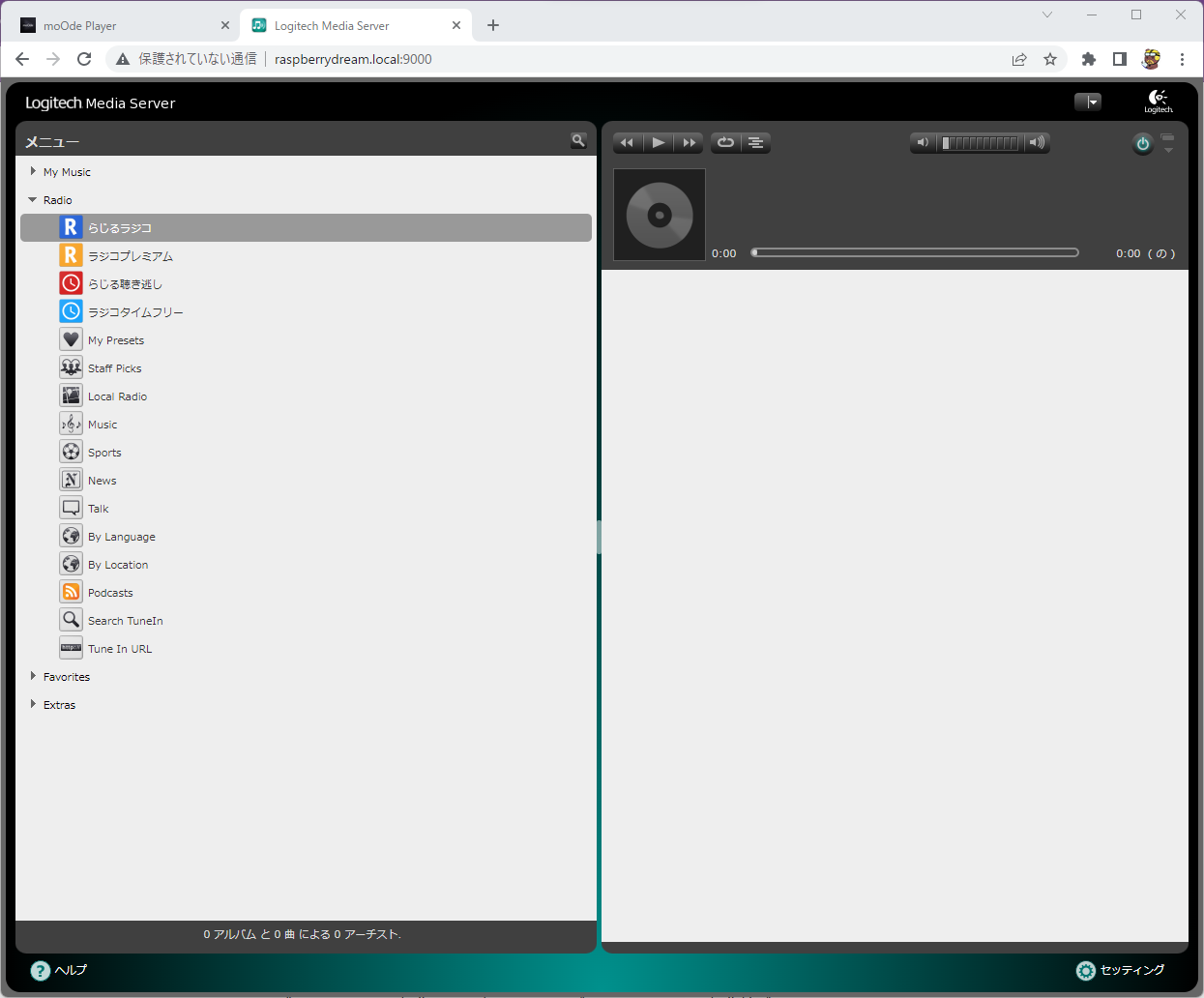Share this page via address bar icon
The height and width of the screenshot is (998, 1204).
[1019, 59]
